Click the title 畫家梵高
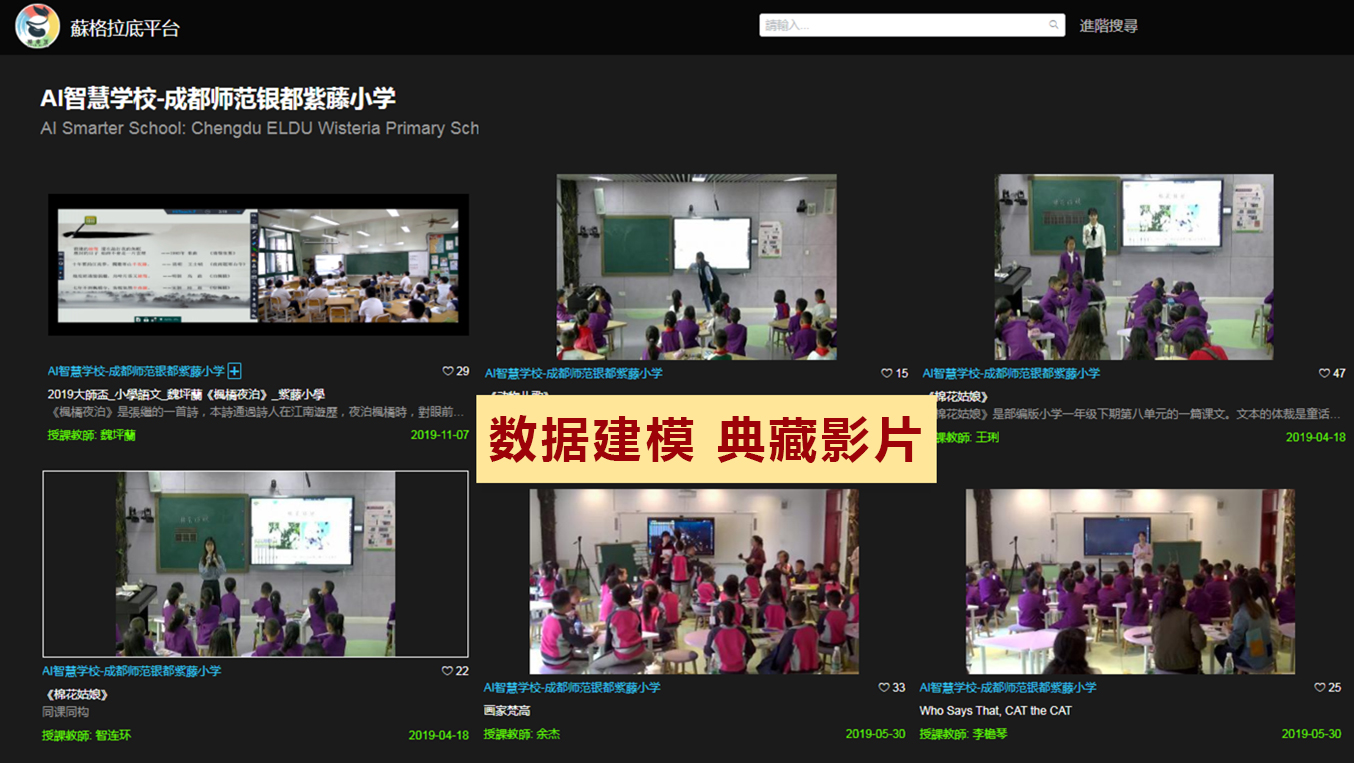The height and width of the screenshot is (763, 1354). [x=507, y=710]
